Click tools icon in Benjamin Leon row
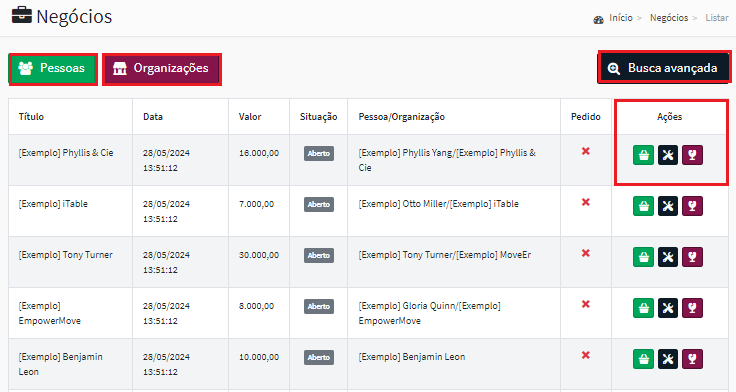Image resolution: width=736 pixels, height=392 pixels. point(667,359)
